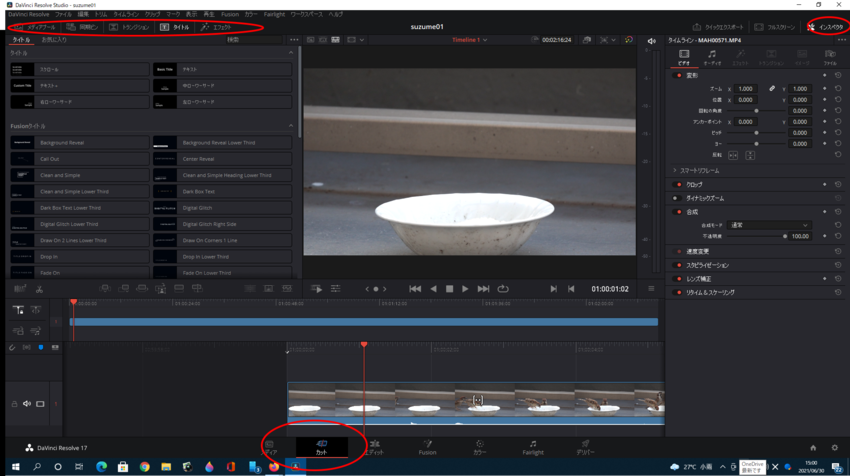Add keyframe for クロップ section
850x476 pixels.
click(825, 185)
